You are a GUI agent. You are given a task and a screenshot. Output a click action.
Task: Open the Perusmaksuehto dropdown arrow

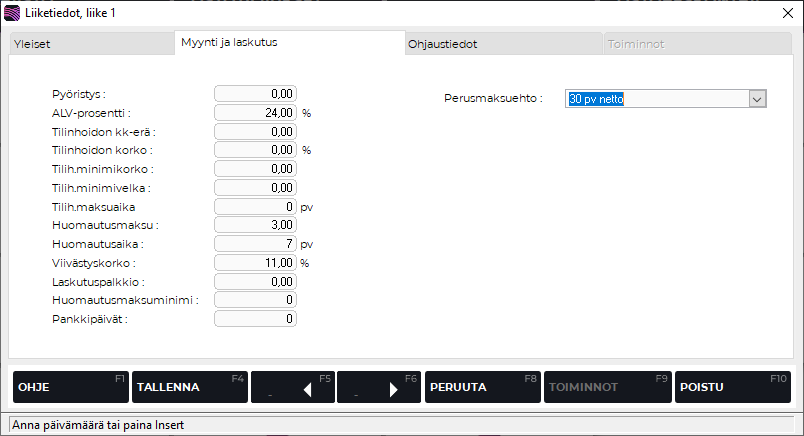[757, 99]
